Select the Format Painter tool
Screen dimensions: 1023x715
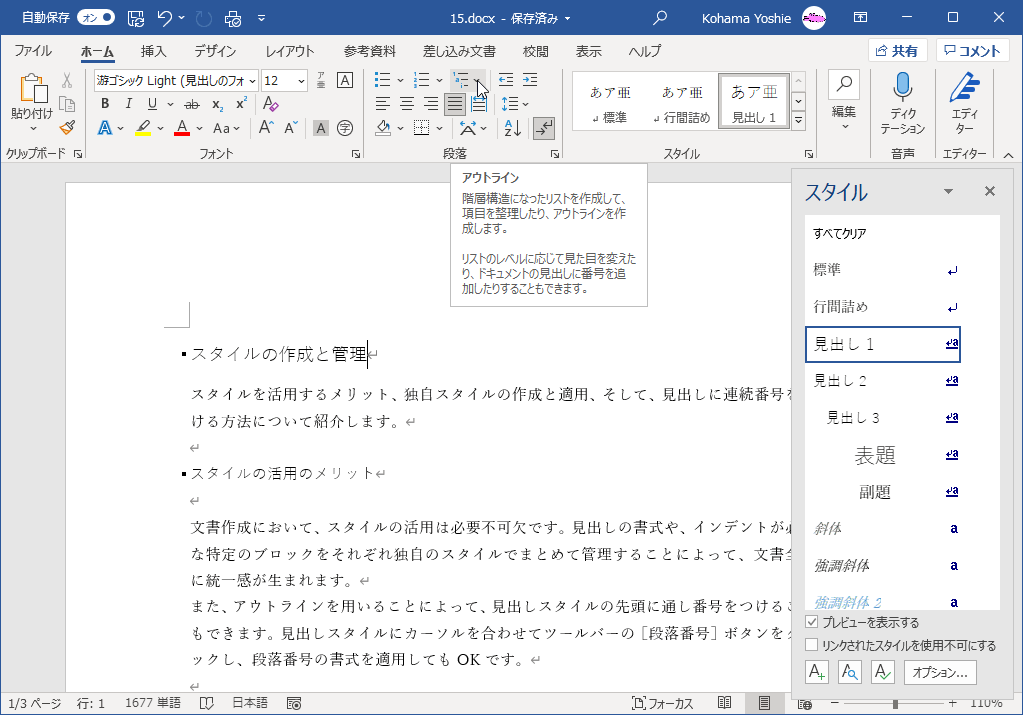pos(65,127)
